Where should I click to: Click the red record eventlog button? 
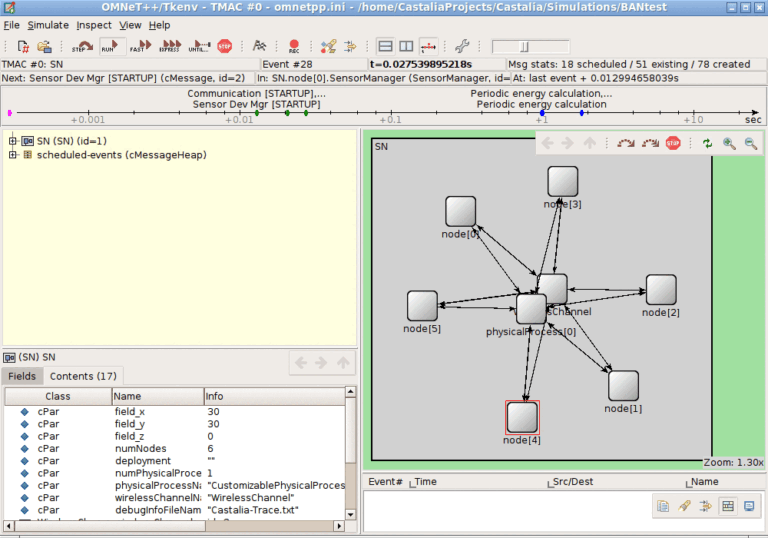click(294, 46)
